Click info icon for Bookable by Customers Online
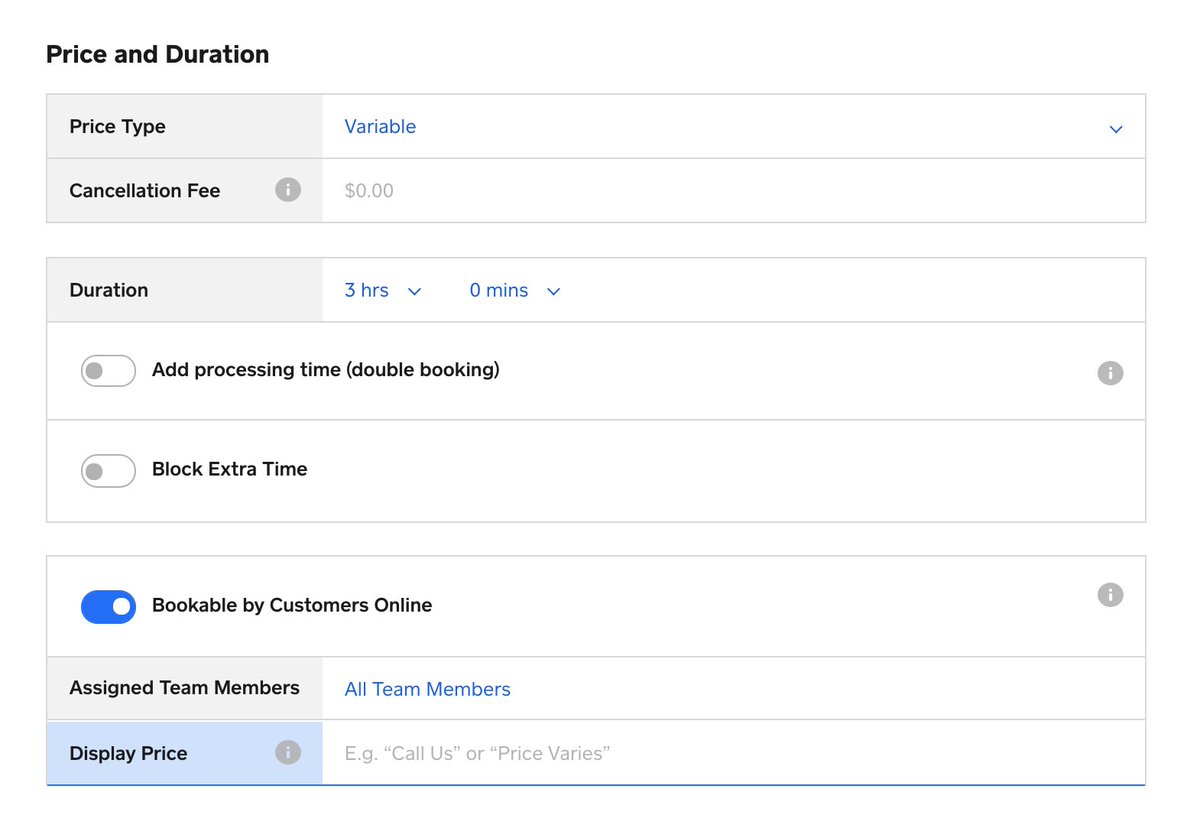1200x815 pixels. coord(1110,595)
